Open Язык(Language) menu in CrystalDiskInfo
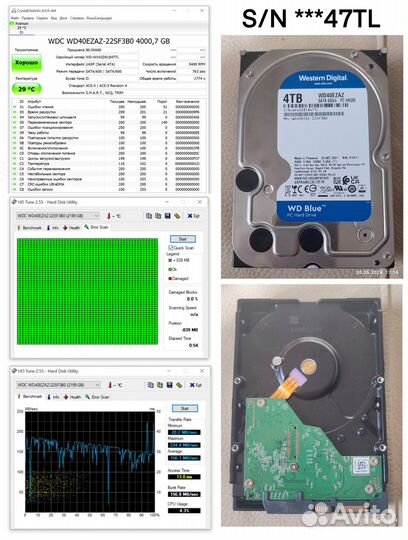The height and width of the screenshot is (540, 408). (99, 18)
